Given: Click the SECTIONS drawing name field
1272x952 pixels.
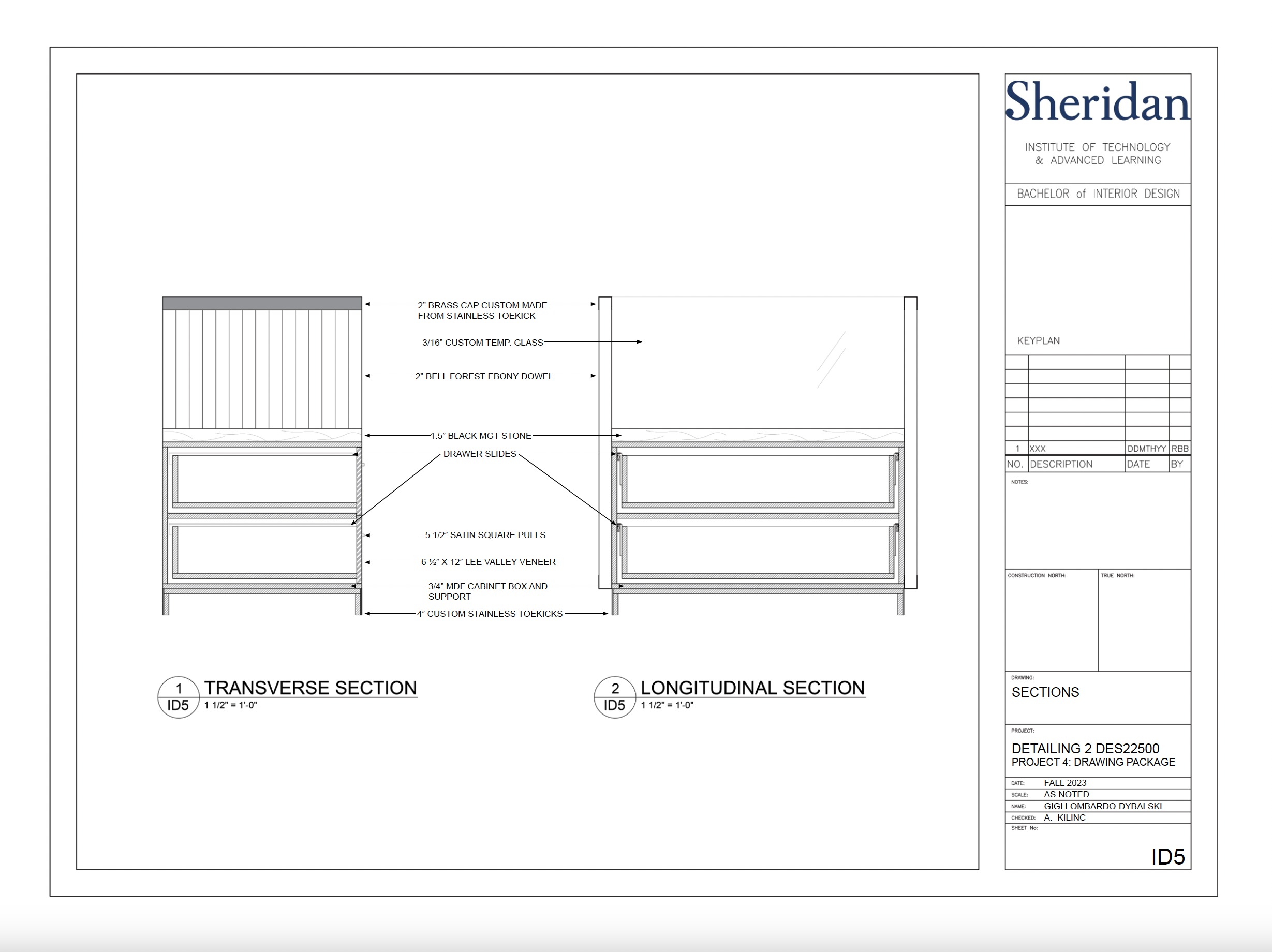Looking at the screenshot, I should pyautogui.click(x=1045, y=692).
